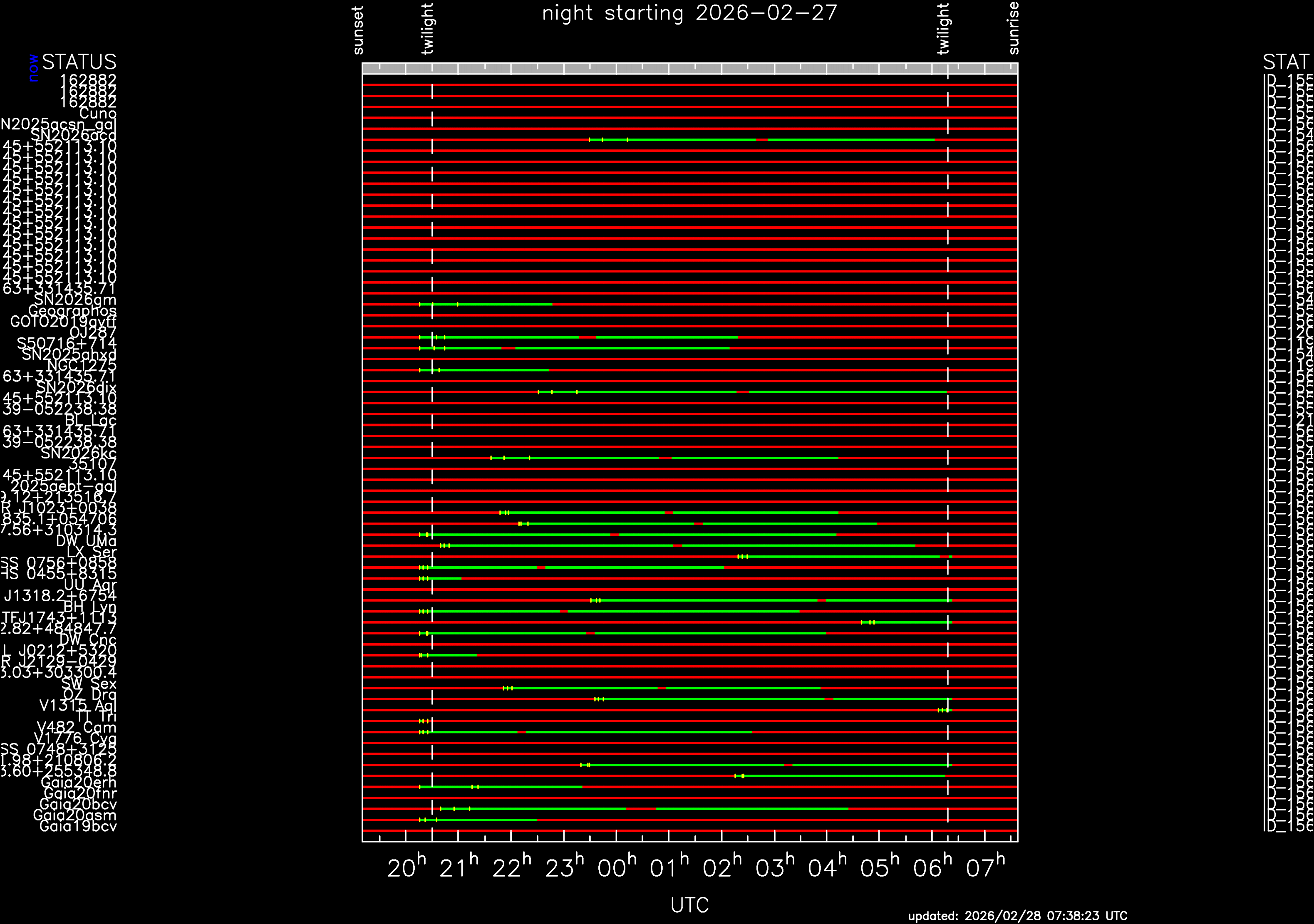Click the 'BL_Lac' target name

click(90, 421)
